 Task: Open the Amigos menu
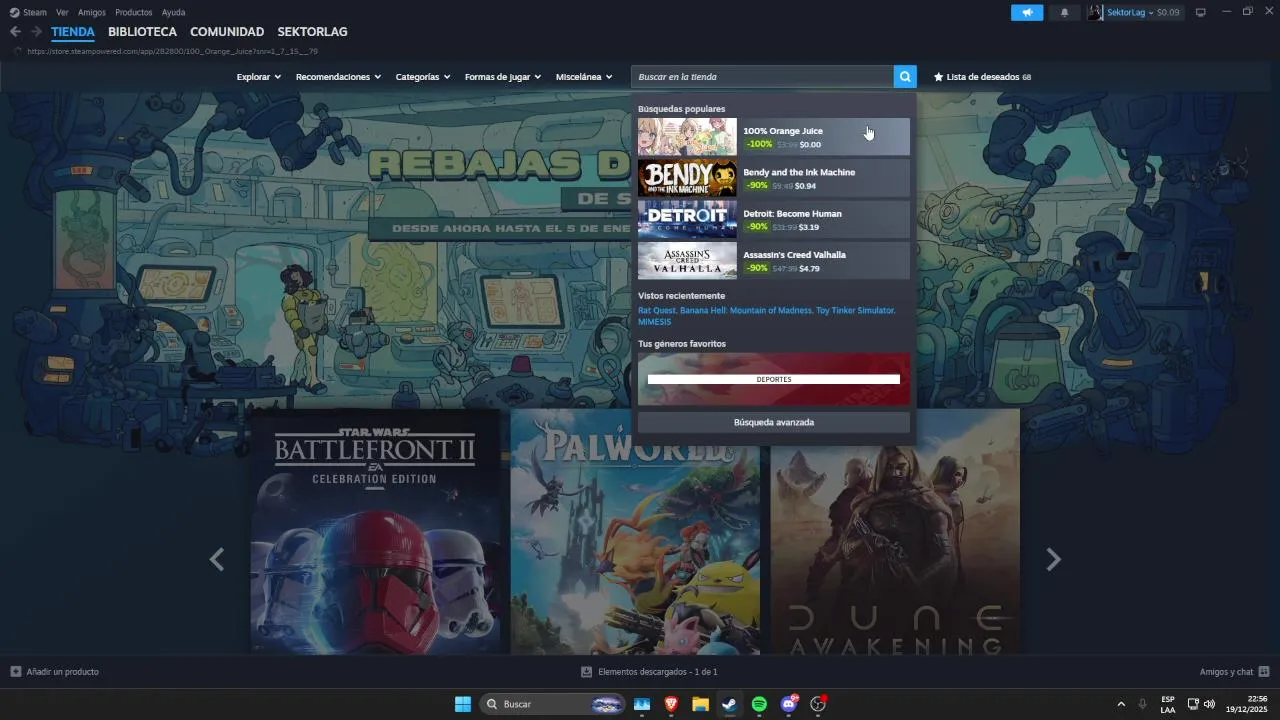coord(92,12)
